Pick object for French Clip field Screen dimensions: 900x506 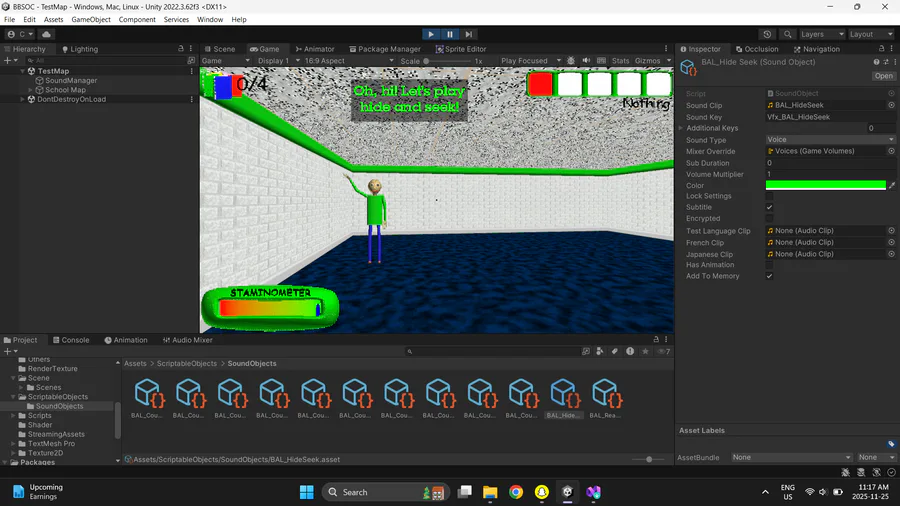pyautogui.click(x=891, y=242)
